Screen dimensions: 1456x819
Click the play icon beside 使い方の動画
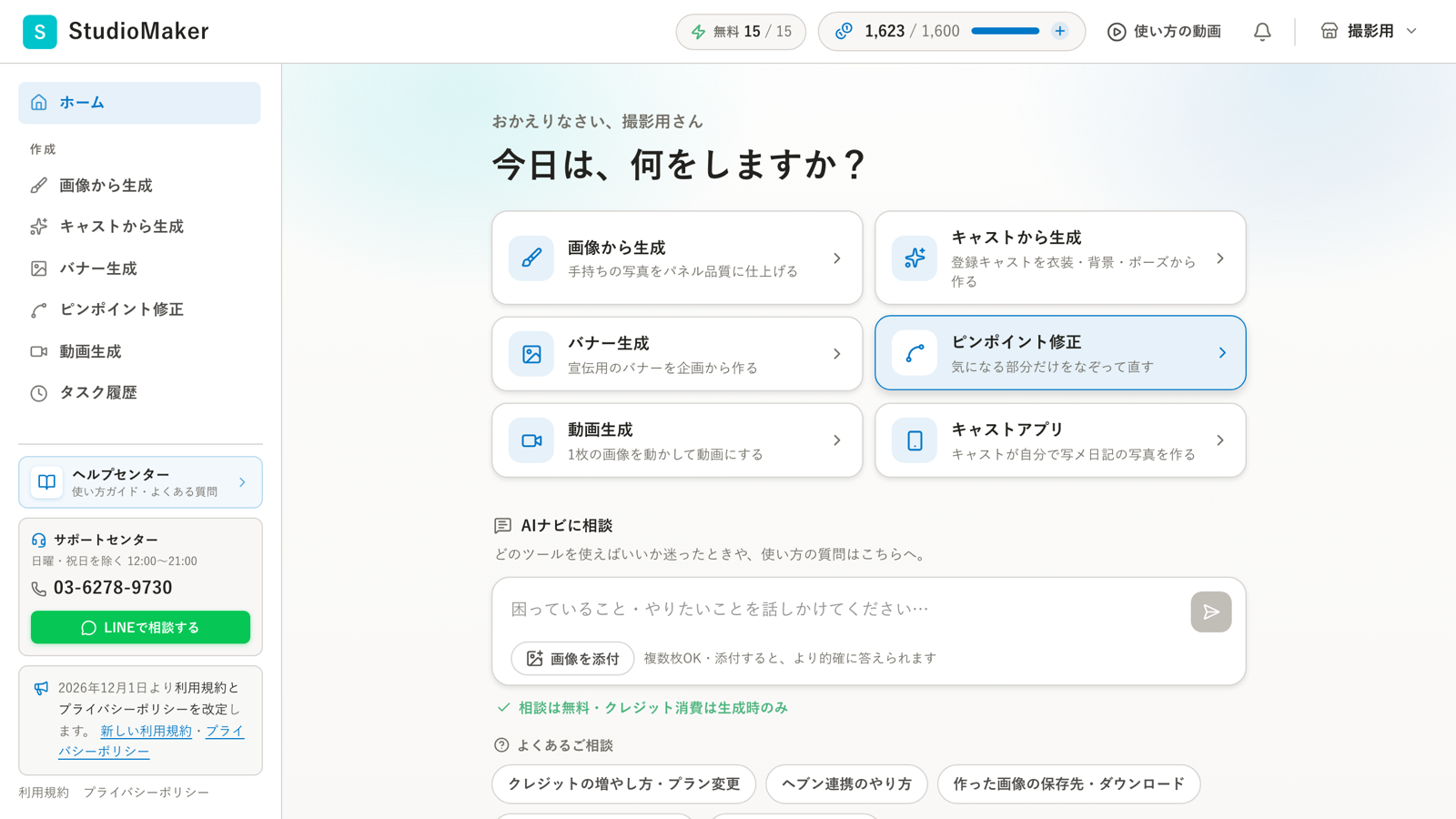pyautogui.click(x=1117, y=32)
